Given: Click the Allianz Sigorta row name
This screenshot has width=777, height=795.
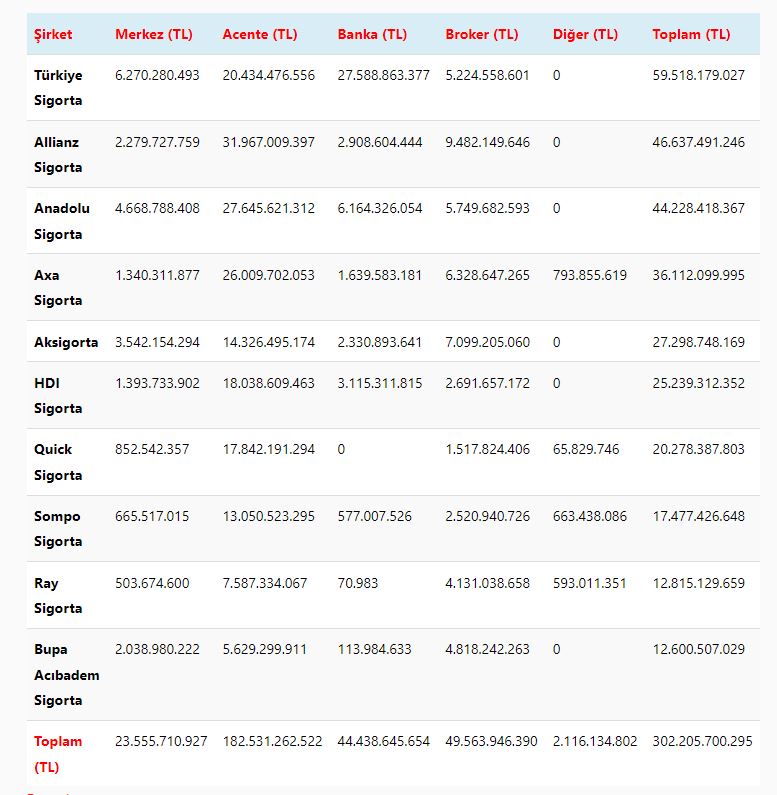Looking at the screenshot, I should click(58, 154).
